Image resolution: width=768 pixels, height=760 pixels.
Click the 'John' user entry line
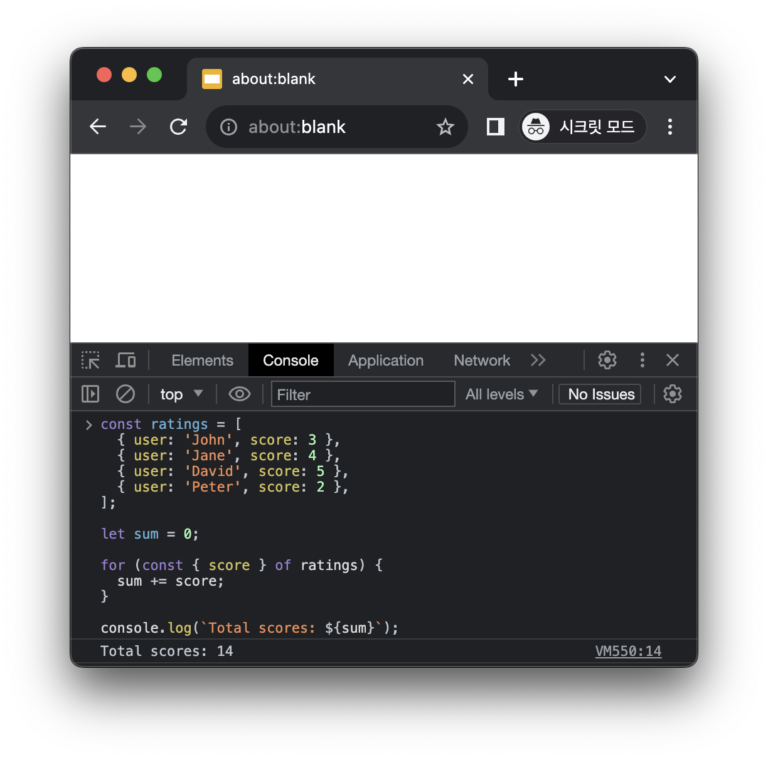coord(228,440)
